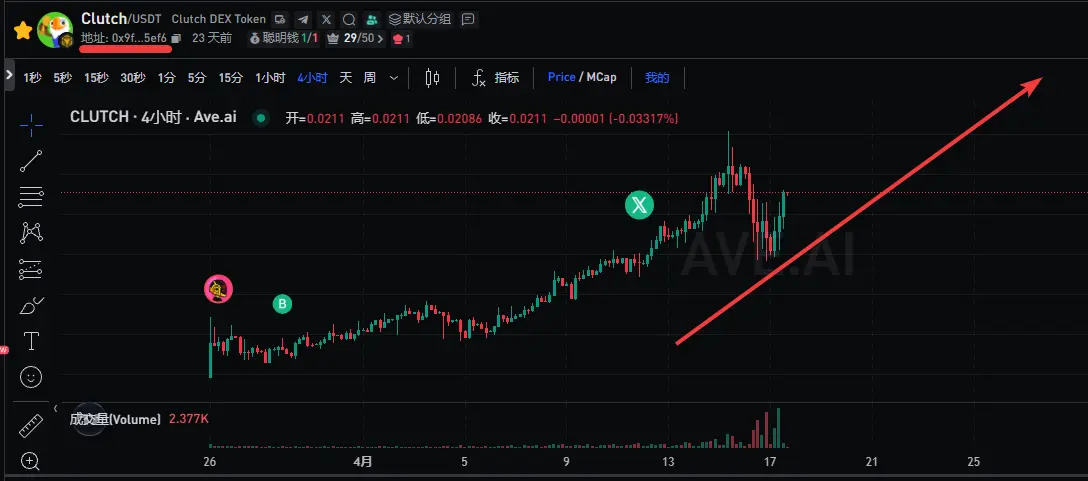Switch to the 天 daily timeframe
The image size is (1088, 481).
(346, 78)
